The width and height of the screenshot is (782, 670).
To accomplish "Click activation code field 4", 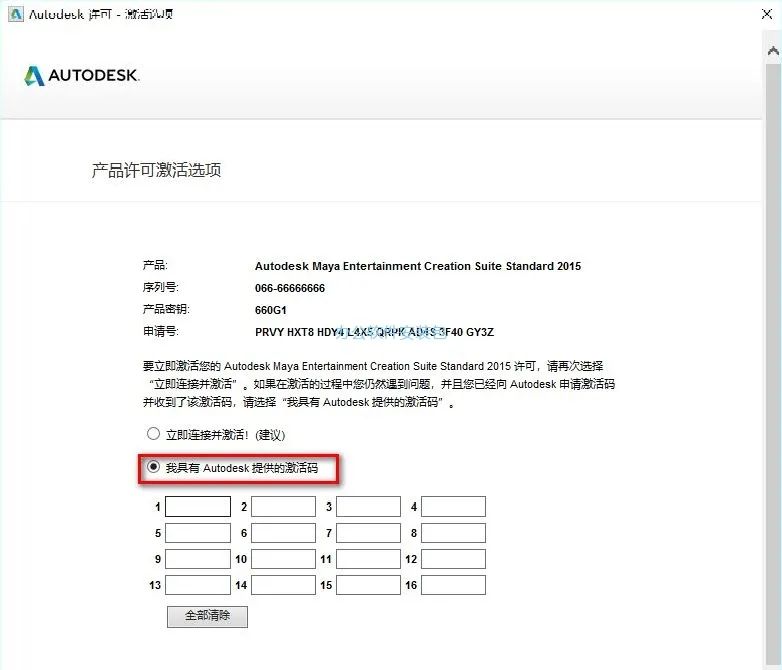I will tap(453, 506).
